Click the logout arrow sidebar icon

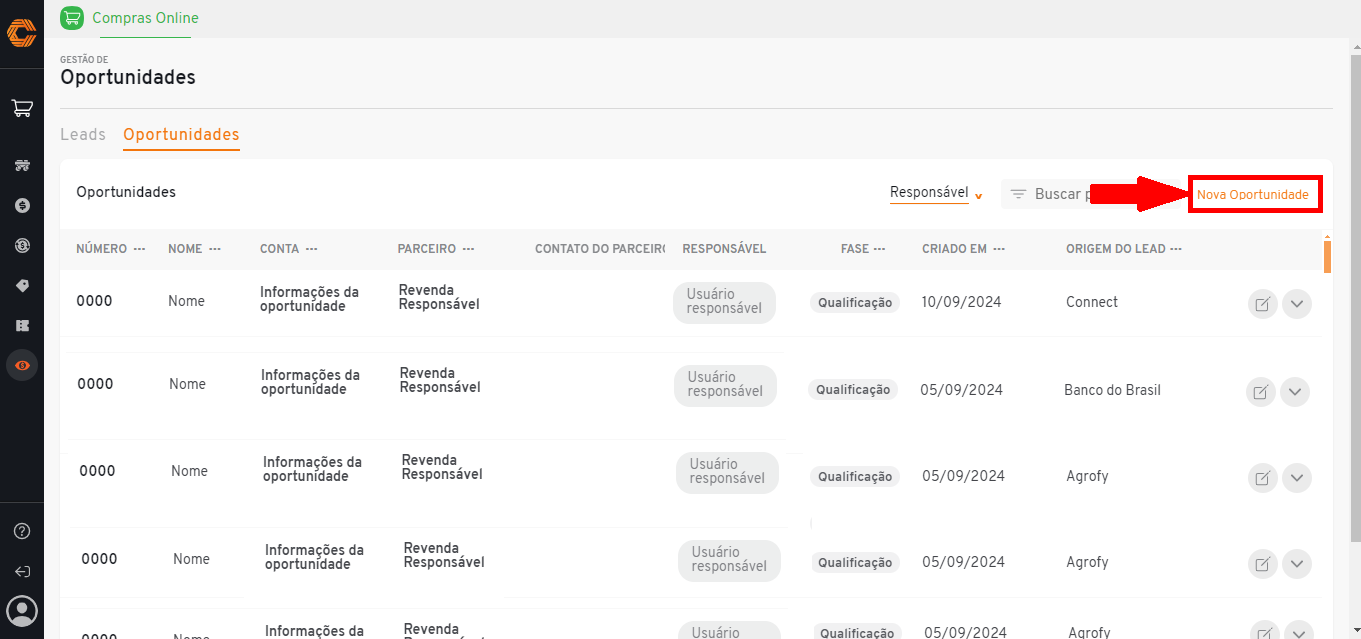[22, 571]
